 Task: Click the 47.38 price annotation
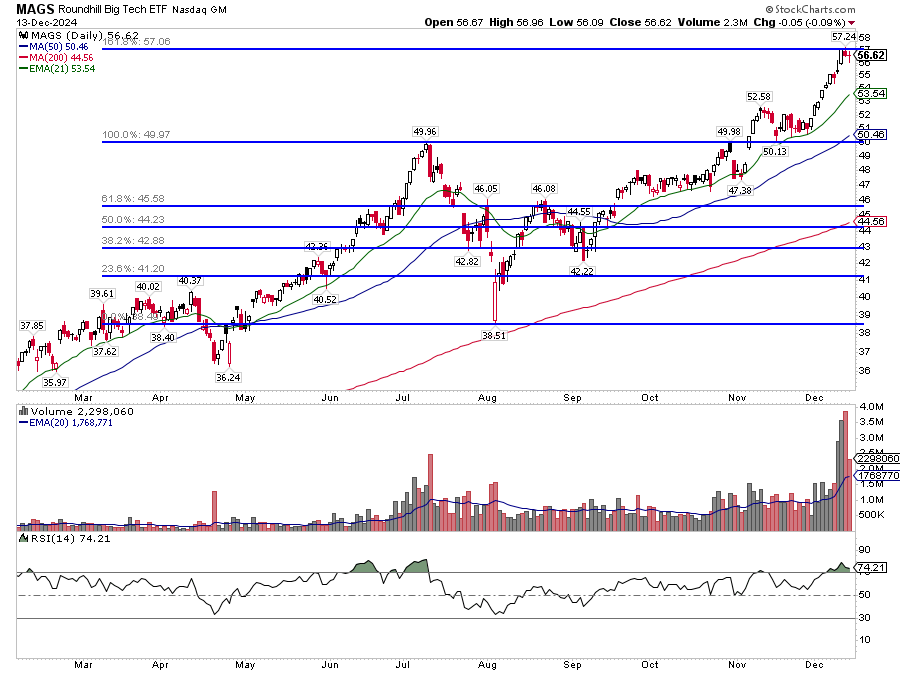[740, 190]
